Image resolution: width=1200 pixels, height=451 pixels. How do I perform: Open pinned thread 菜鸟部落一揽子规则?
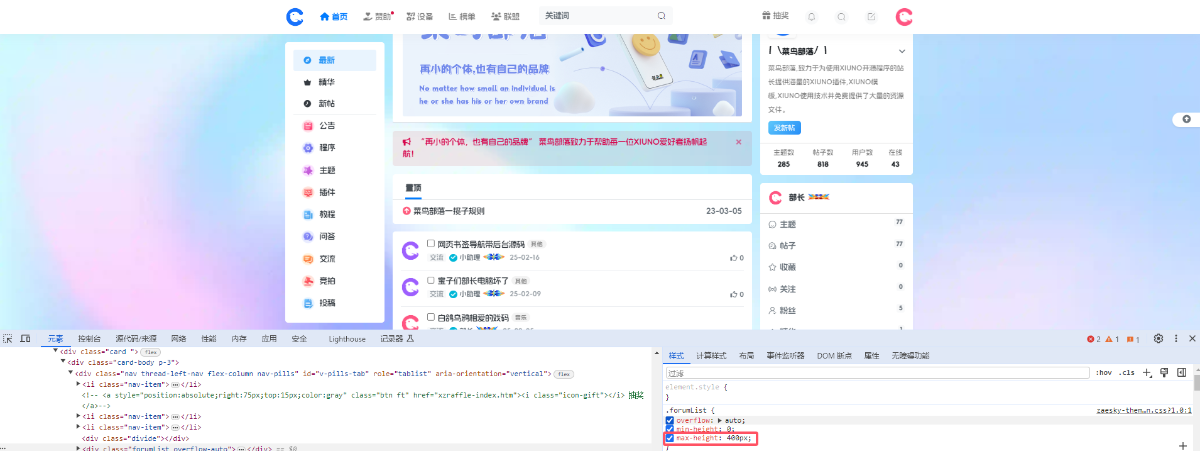pos(449,211)
